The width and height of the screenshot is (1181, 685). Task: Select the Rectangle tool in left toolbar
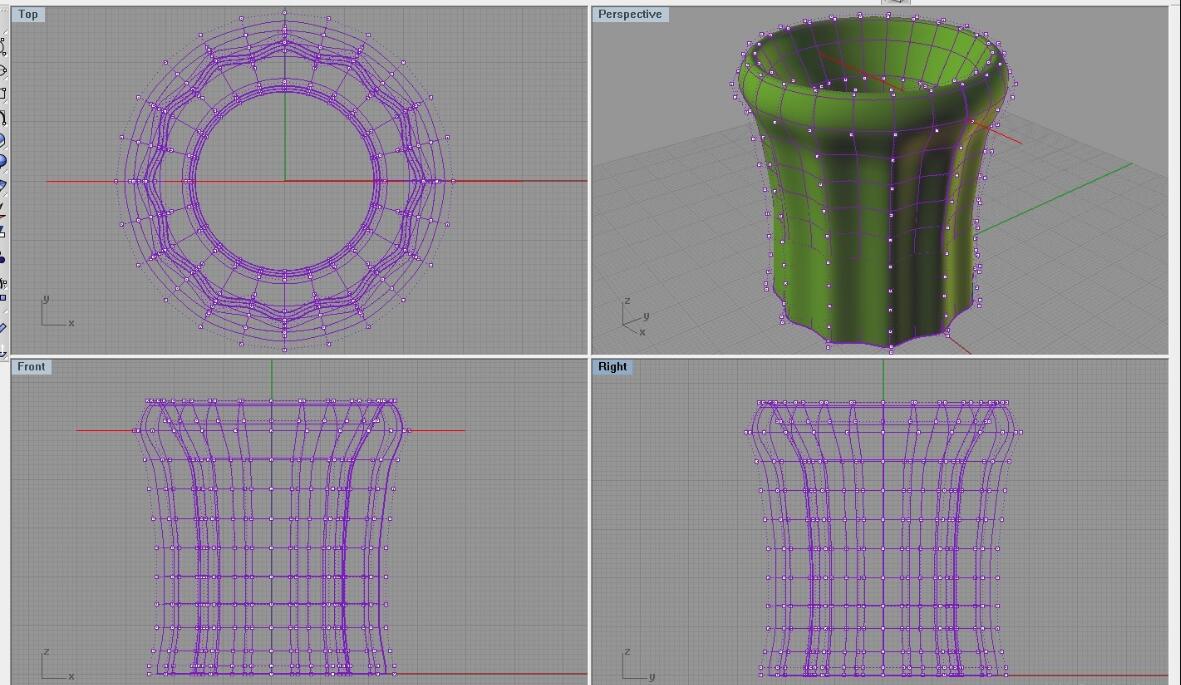(3, 94)
